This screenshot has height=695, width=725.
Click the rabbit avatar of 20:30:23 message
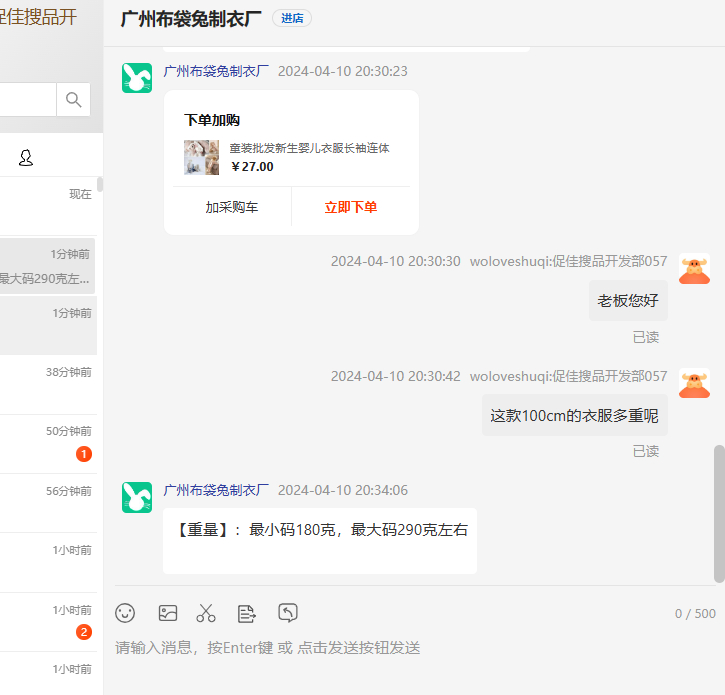137,78
